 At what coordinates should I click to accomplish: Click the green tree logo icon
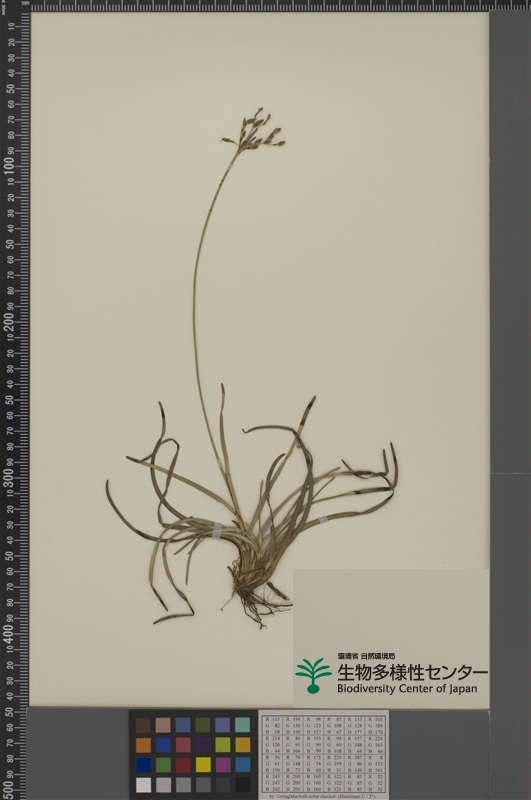click(x=313, y=676)
